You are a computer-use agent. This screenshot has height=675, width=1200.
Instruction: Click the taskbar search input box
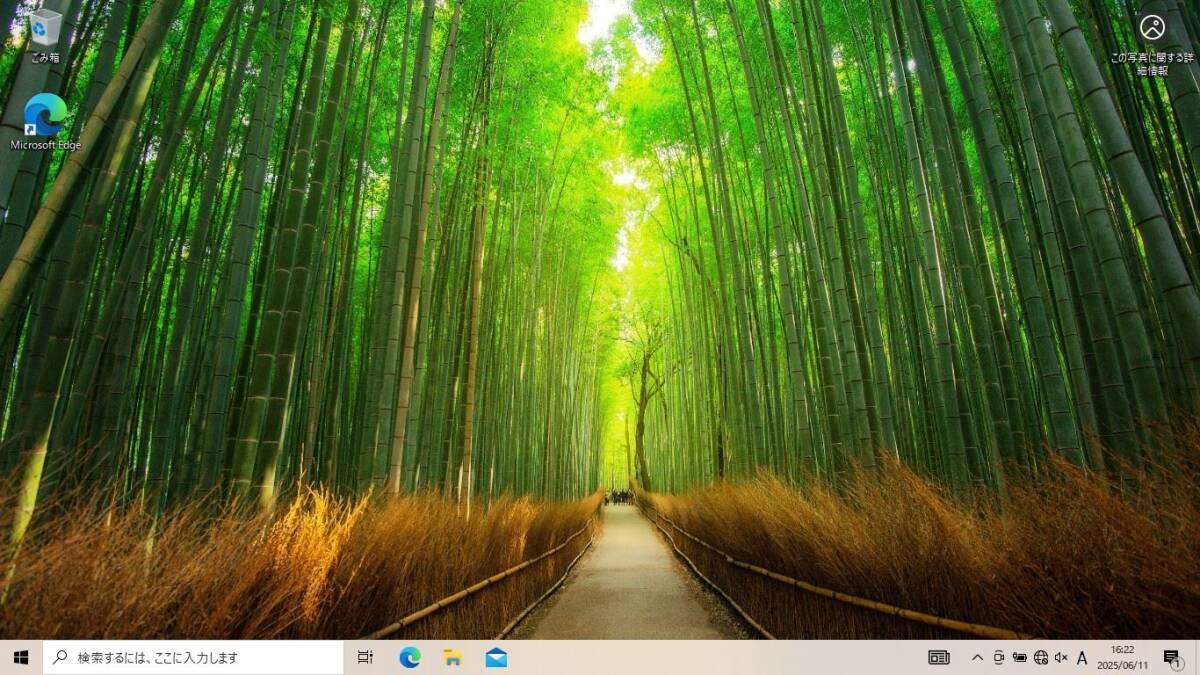point(193,657)
